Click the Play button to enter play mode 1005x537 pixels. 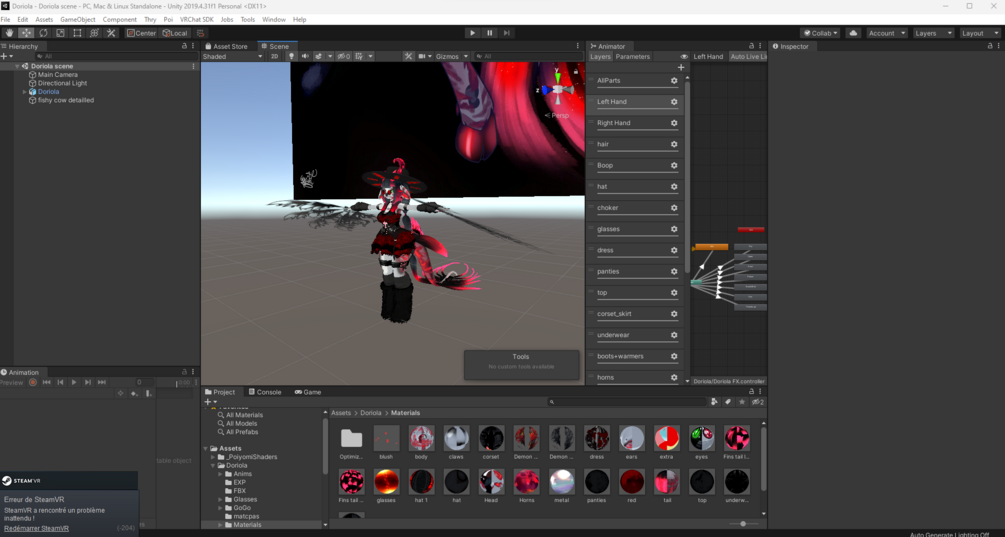point(472,33)
